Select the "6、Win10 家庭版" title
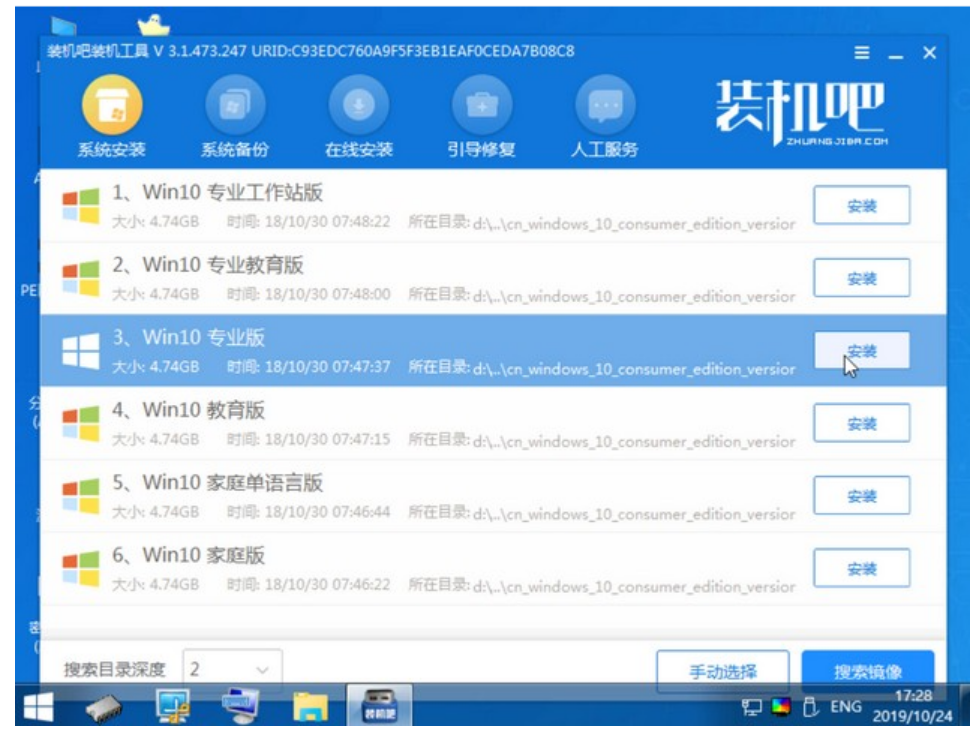Viewport: 972px width, 736px height. (188, 555)
